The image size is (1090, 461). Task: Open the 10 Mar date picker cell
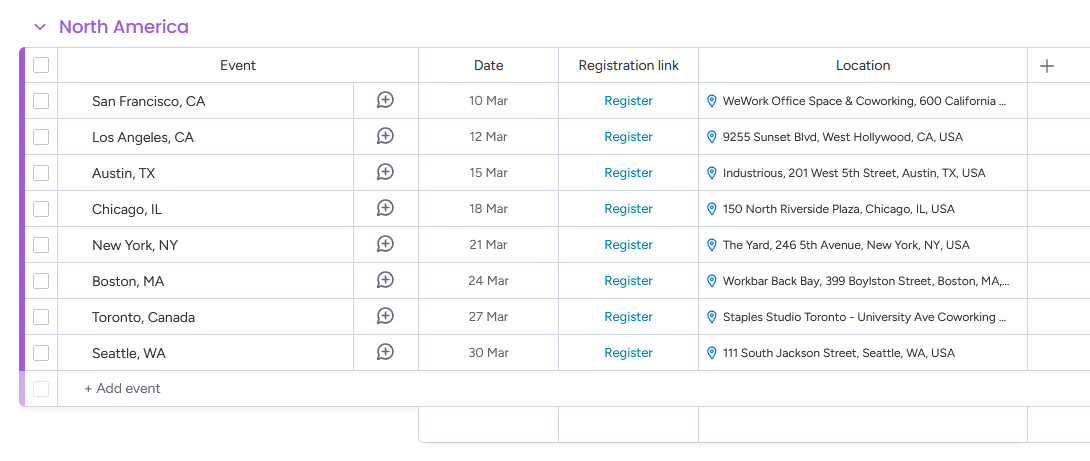[488, 101]
